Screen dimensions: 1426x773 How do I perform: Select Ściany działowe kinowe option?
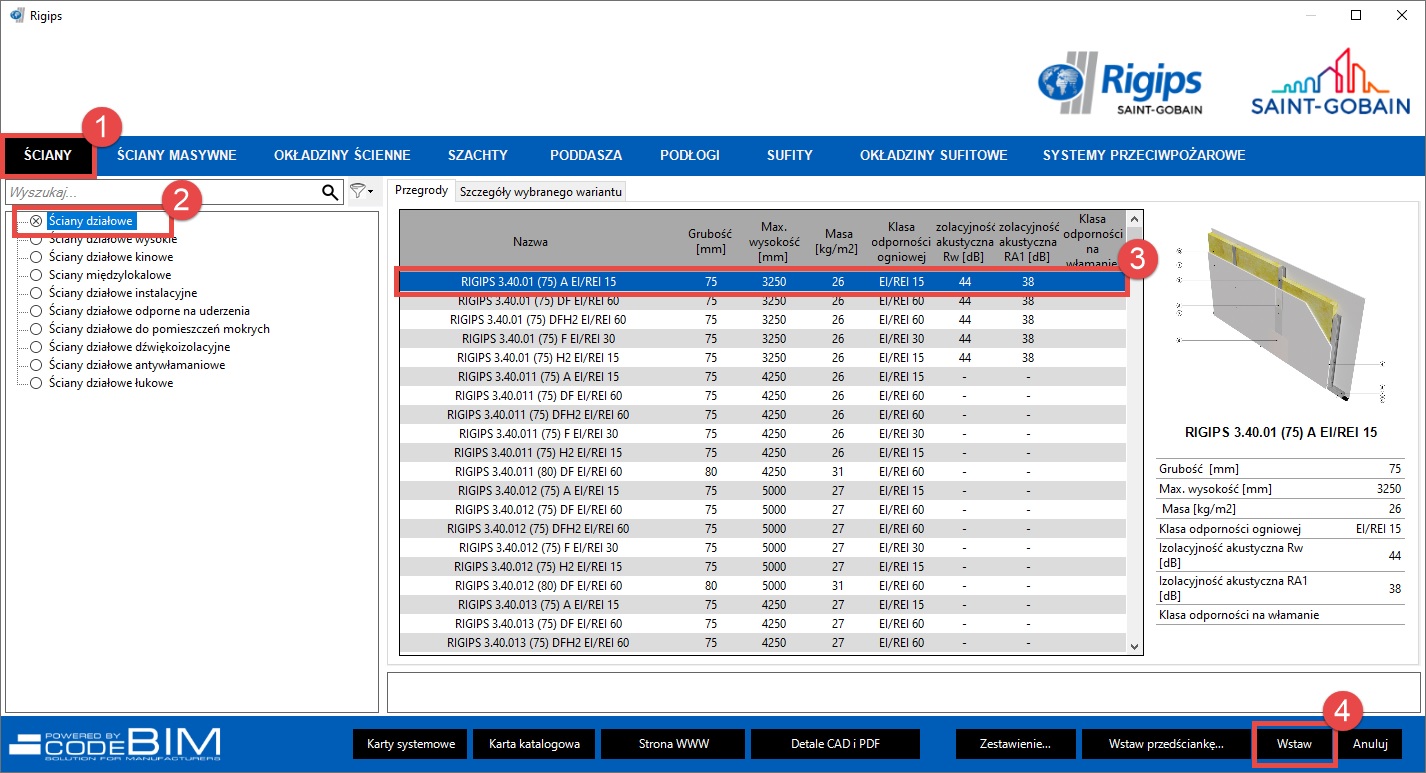click(x=101, y=257)
